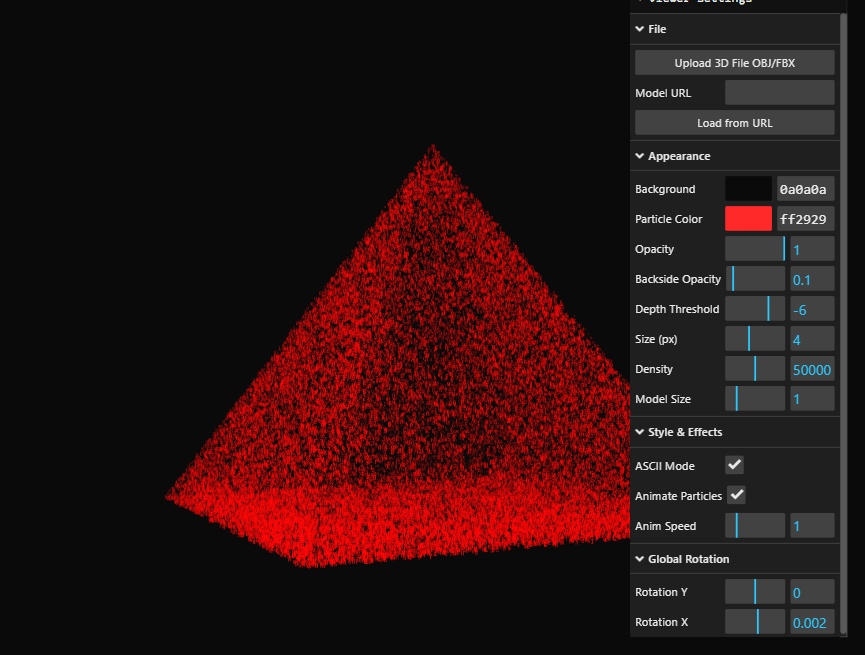Click the Load from URL button
This screenshot has height=655, width=865.
tap(734, 123)
